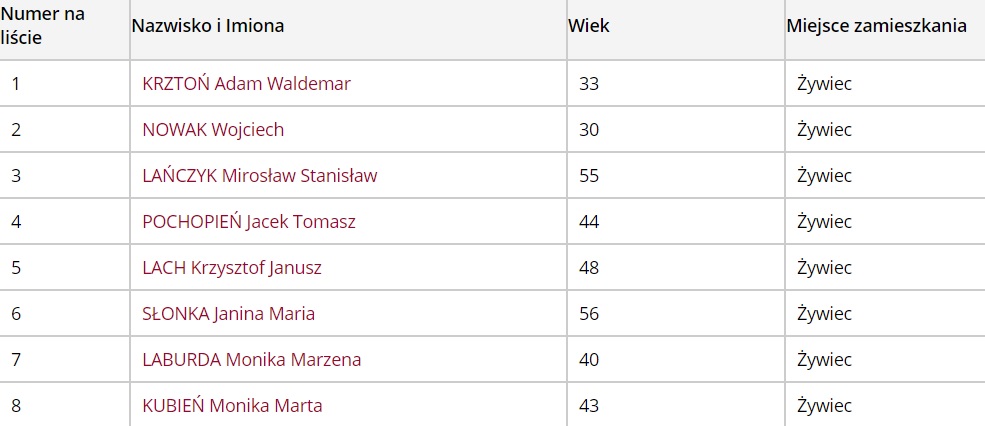
Task: Click list number 2 cell
Action: [16, 130]
